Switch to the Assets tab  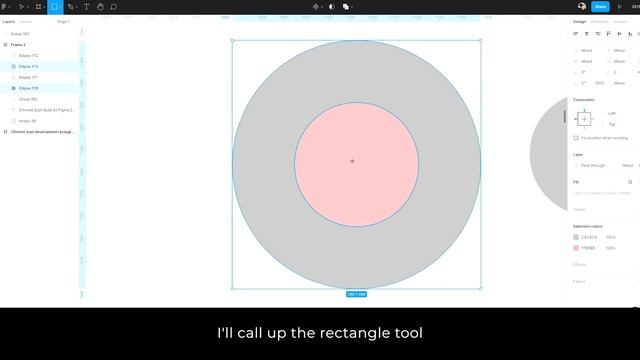click(x=26, y=22)
